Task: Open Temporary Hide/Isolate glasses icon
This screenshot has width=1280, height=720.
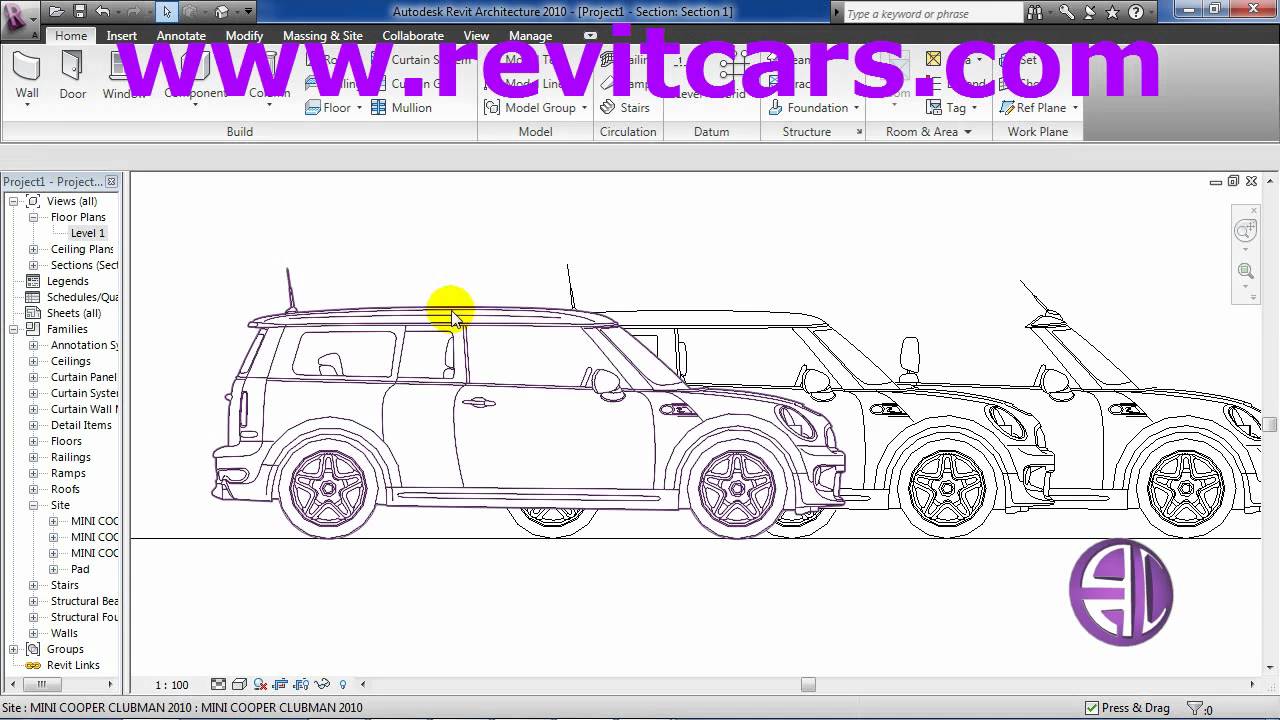Action: click(322, 685)
